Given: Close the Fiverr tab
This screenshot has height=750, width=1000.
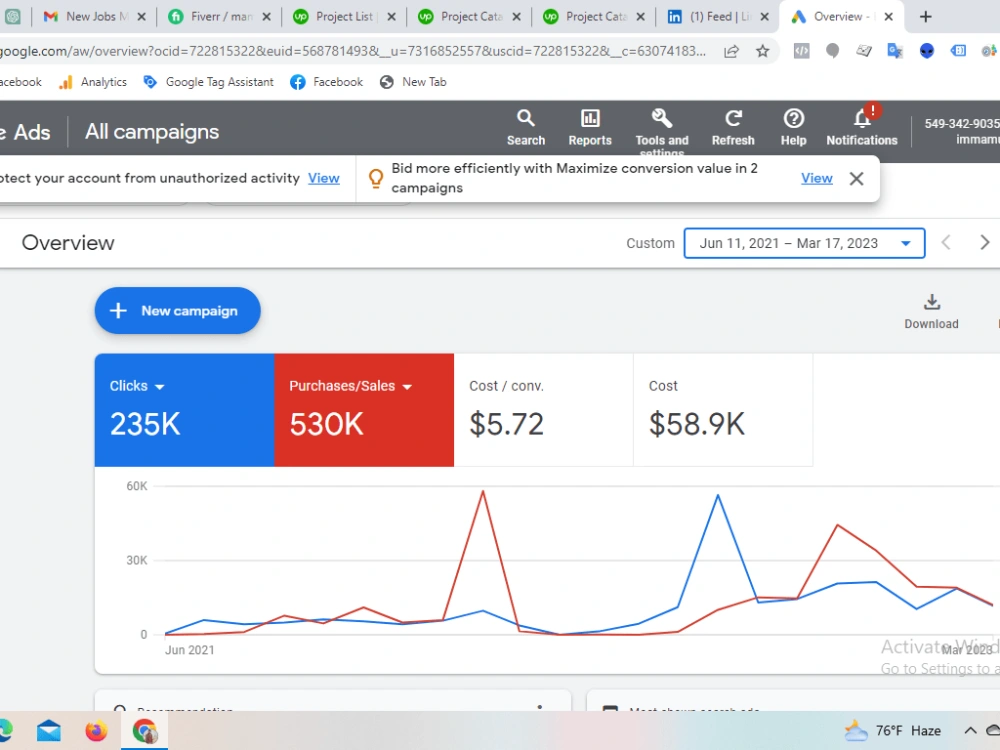Looking at the screenshot, I should pos(267,17).
